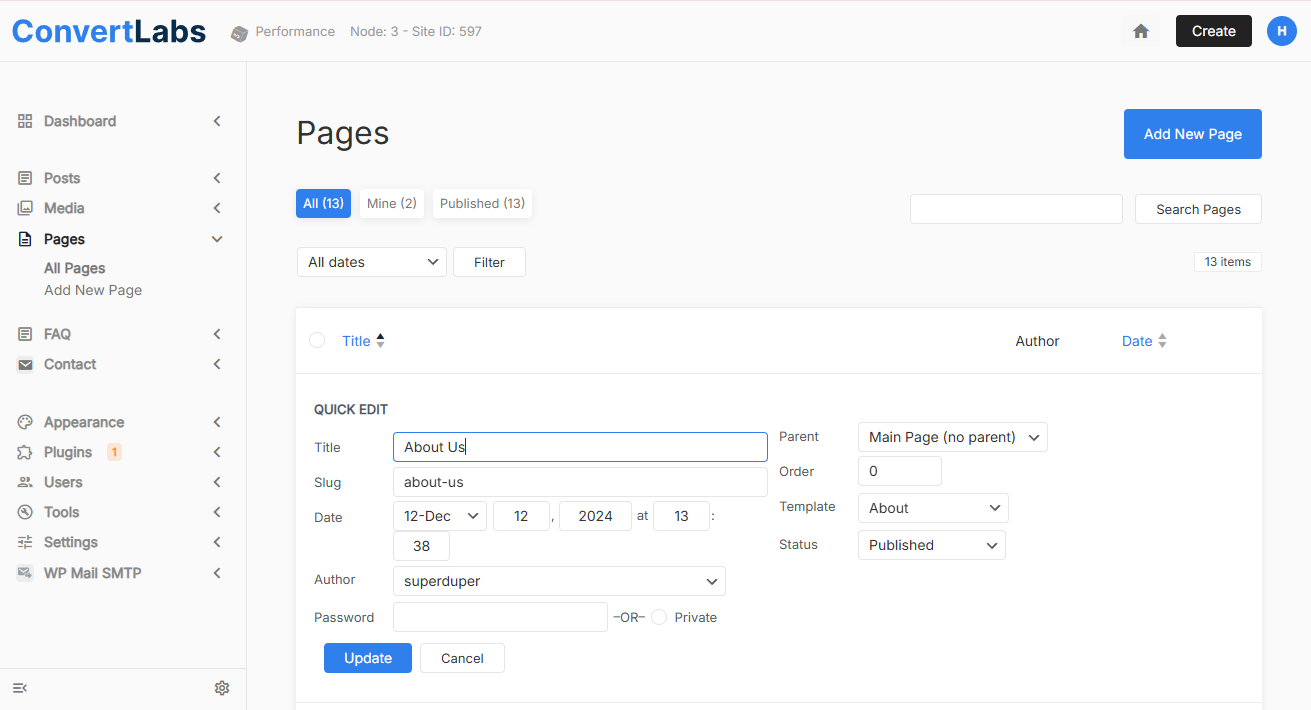Screen dimensions: 1311x710
Task: Click the Slug input field
Action: [x=579, y=482]
